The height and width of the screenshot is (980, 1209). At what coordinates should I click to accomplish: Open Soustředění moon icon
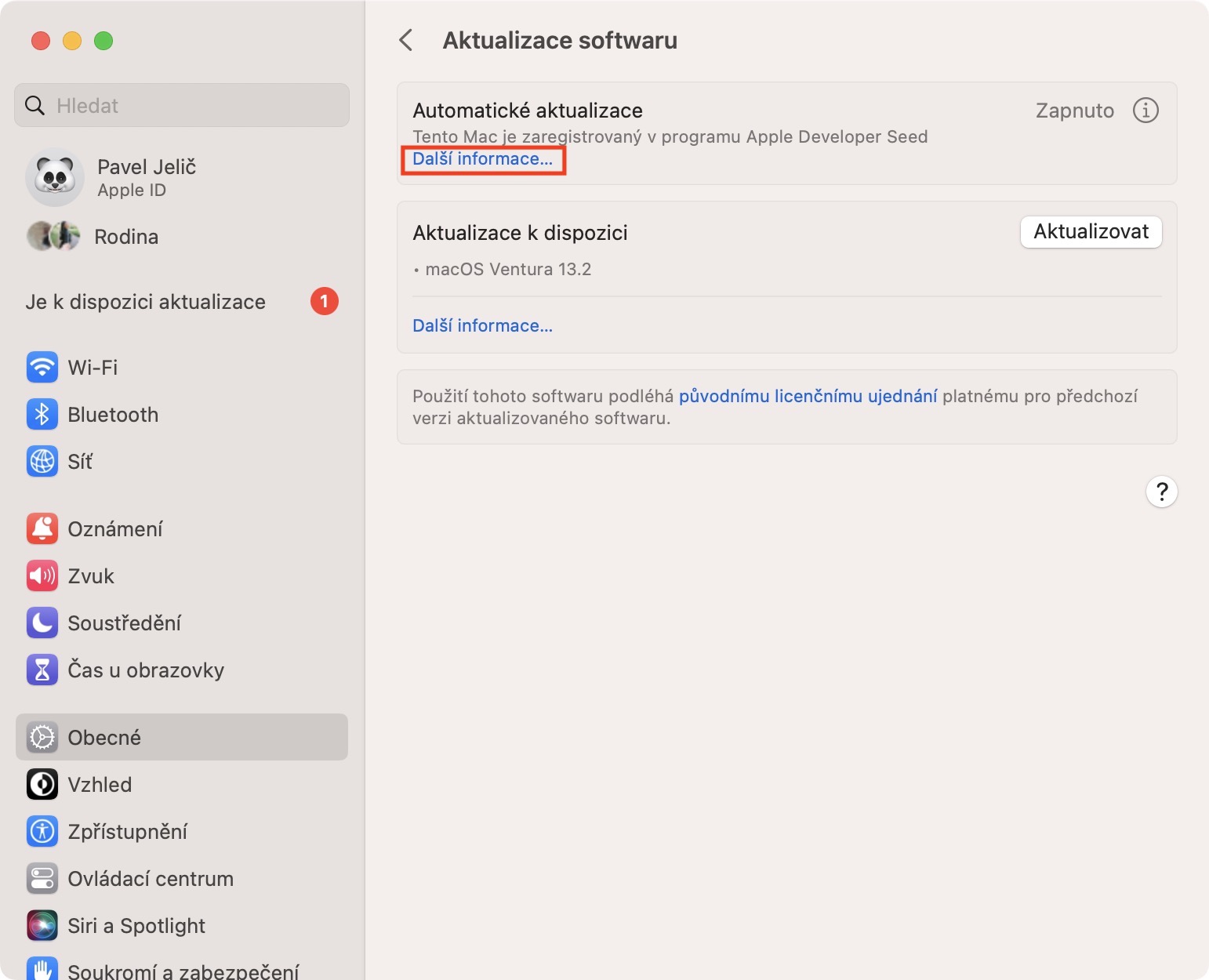pos(42,622)
